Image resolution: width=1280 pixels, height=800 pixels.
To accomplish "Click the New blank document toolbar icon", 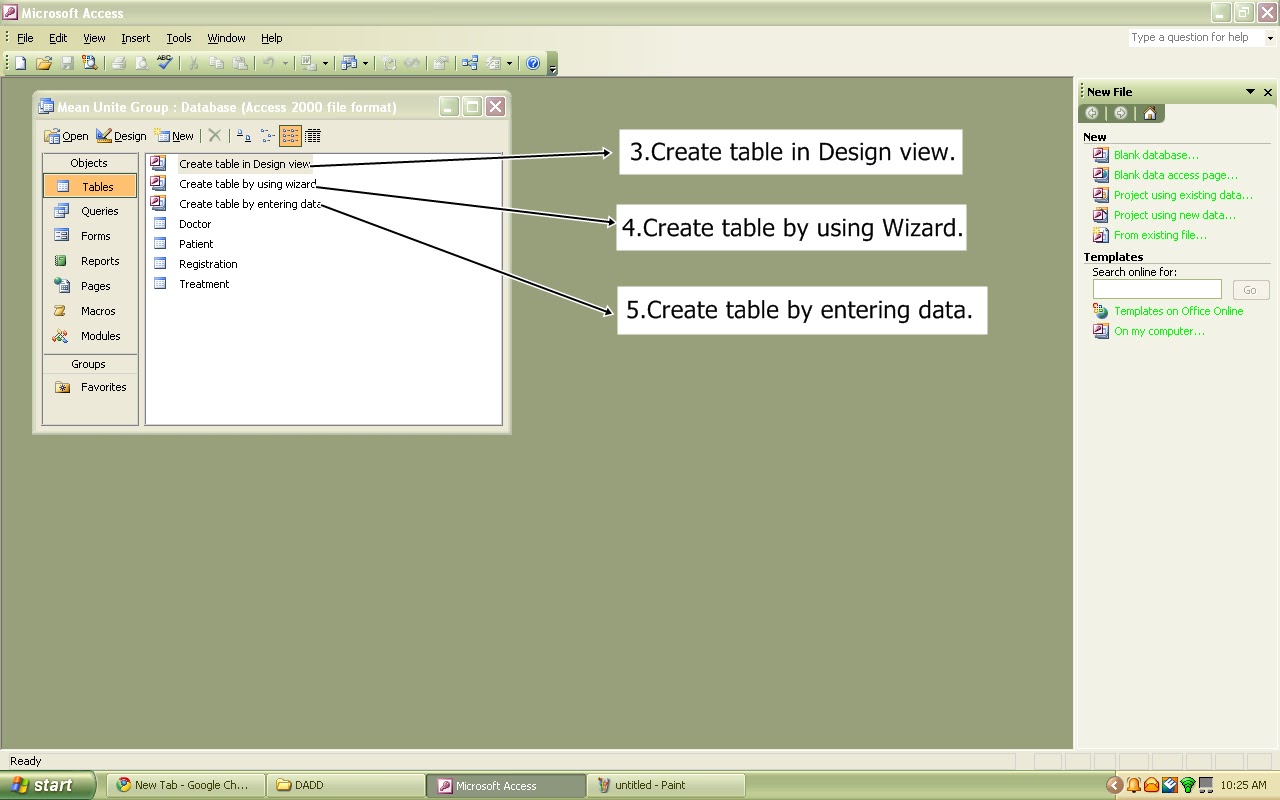I will click(20, 63).
